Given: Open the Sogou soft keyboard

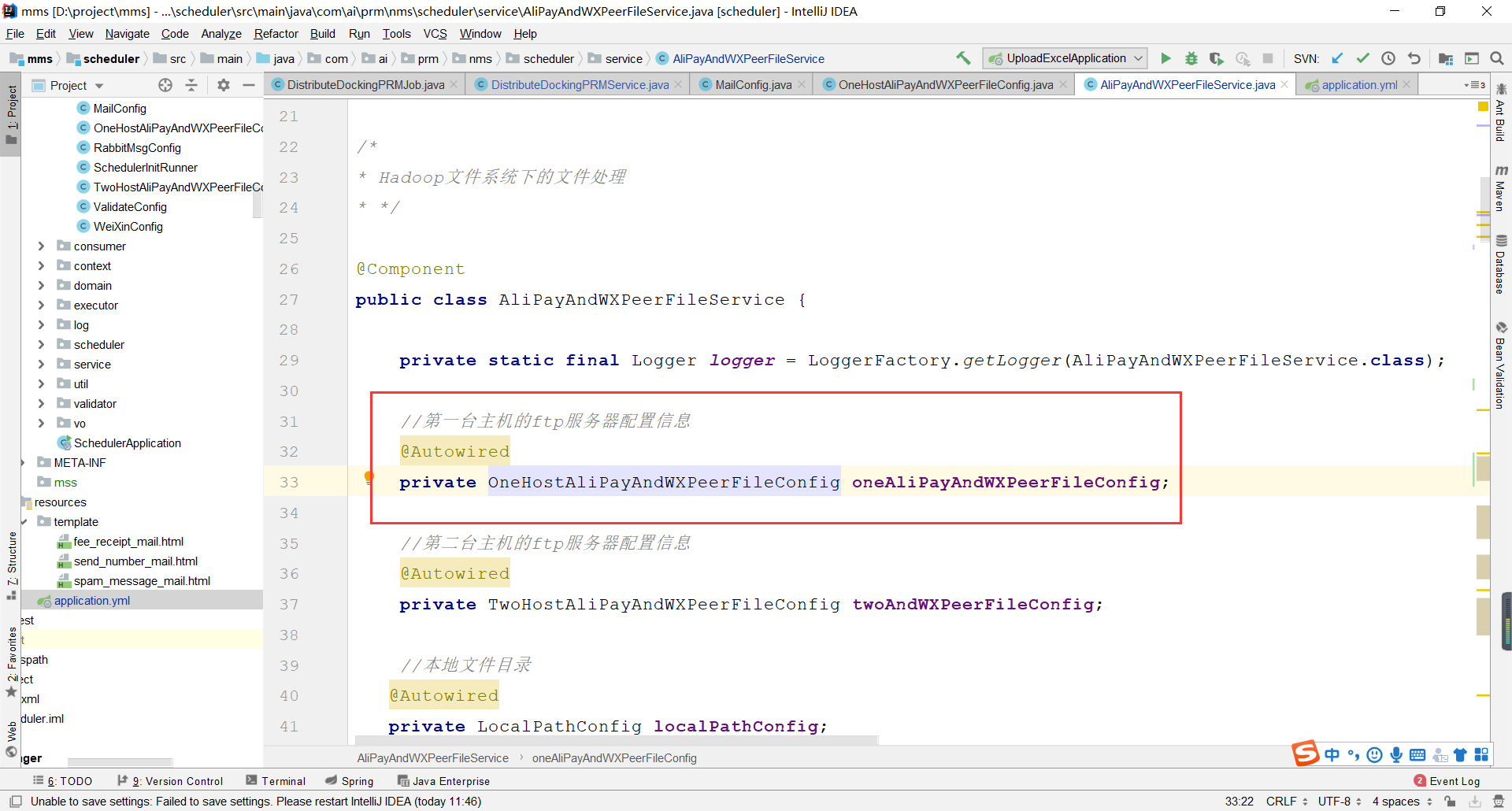Looking at the screenshot, I should (x=1417, y=755).
